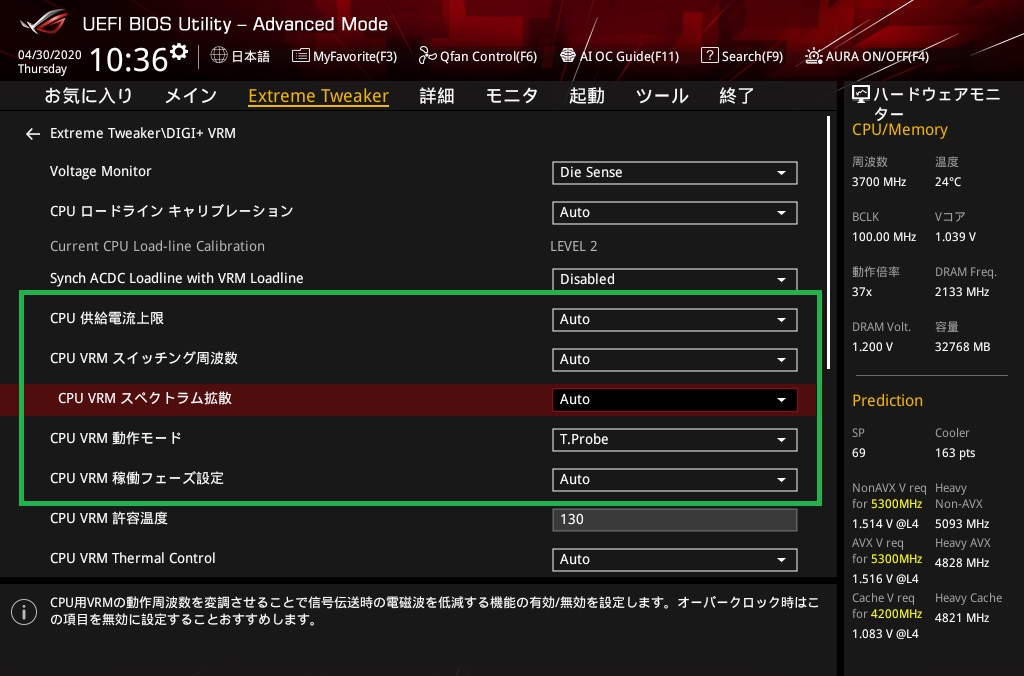Screen dimensions: 1024x676
Task: Open the ツール tab
Action: [662, 95]
